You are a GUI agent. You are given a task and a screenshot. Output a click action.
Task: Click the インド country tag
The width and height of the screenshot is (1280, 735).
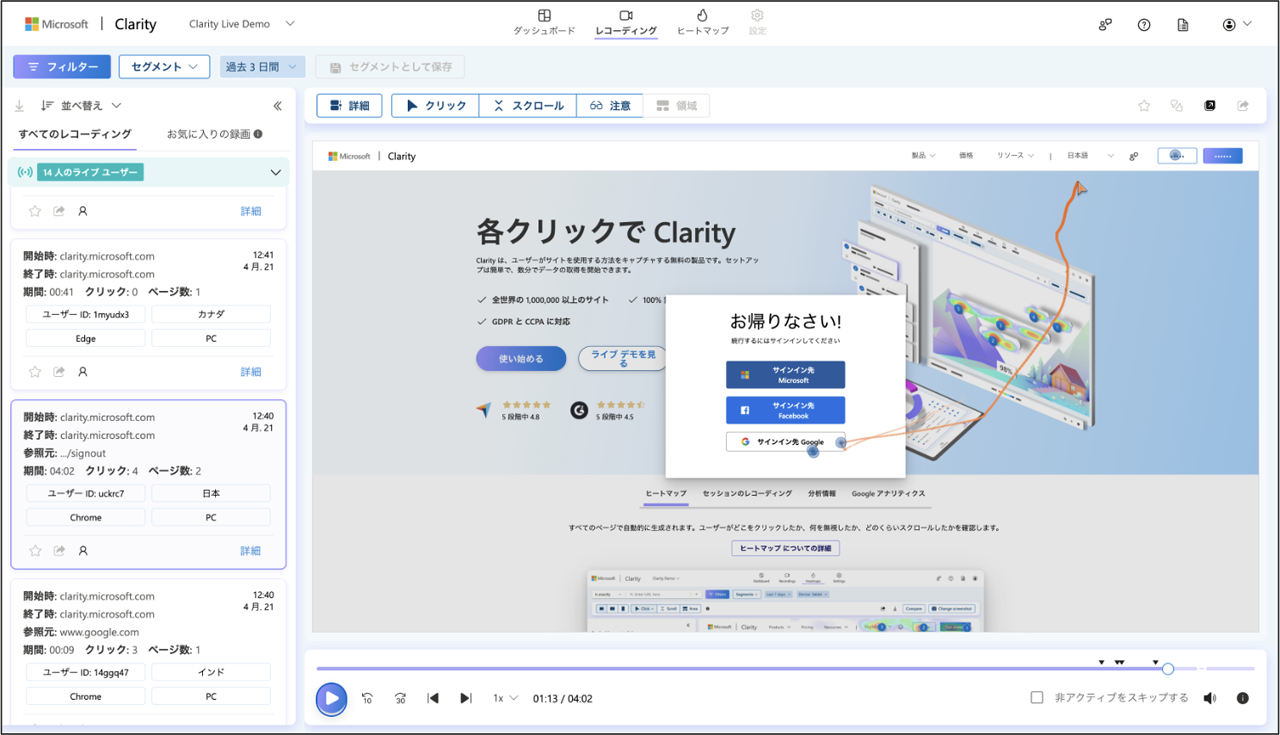(211, 672)
